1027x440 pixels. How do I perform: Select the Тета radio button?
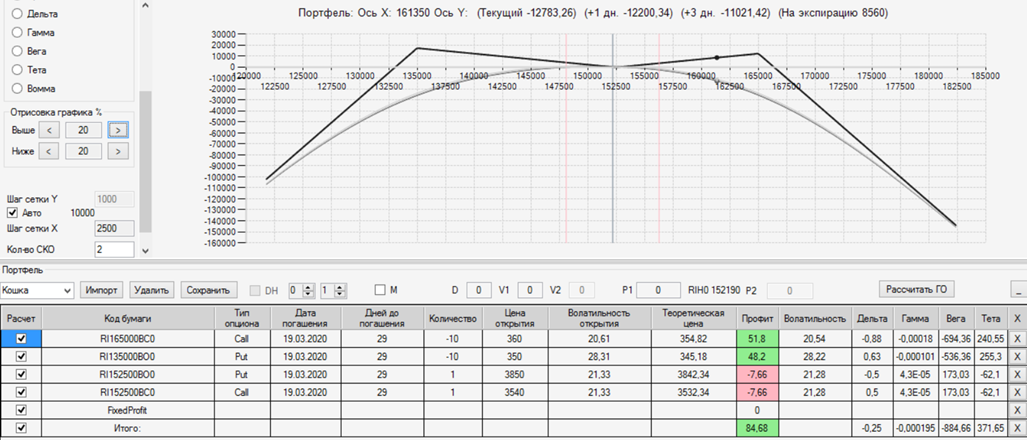17,69
